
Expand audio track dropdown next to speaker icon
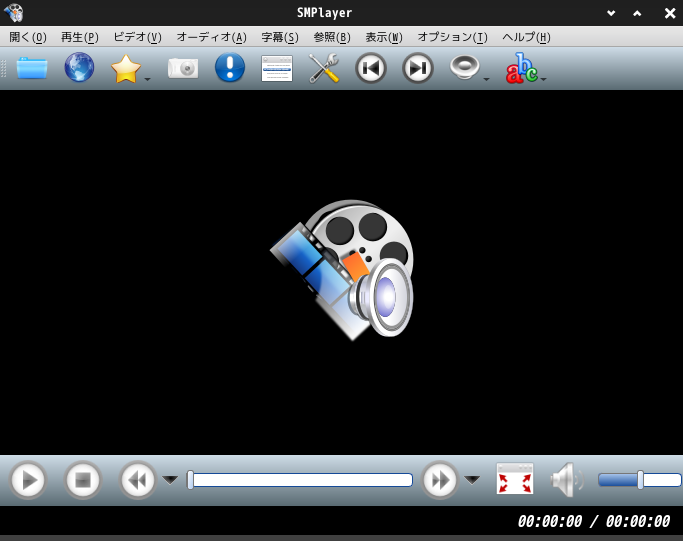487,79
